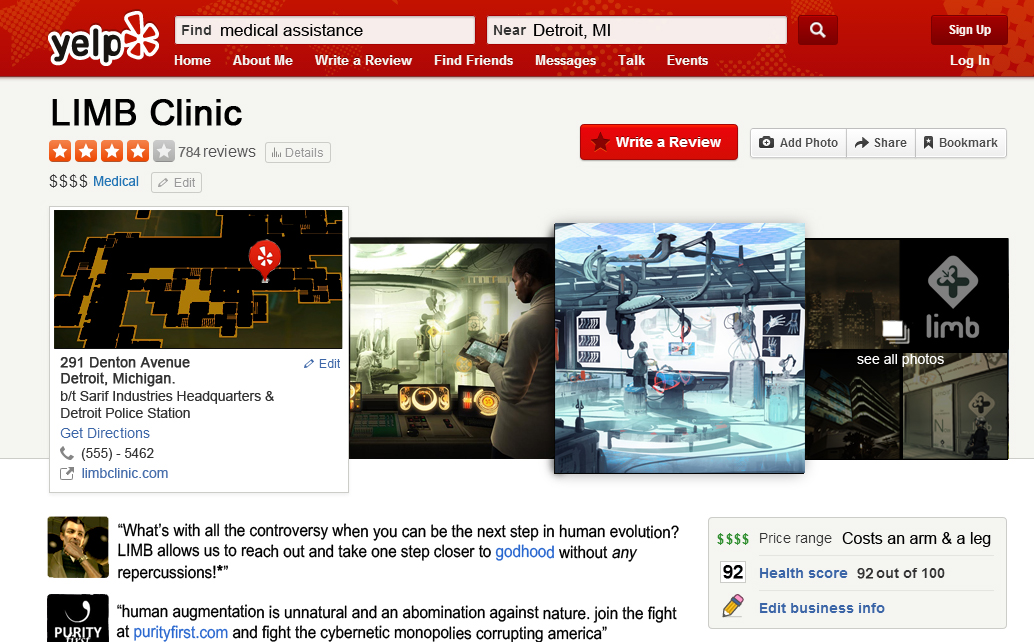1034x642 pixels.
Task: Click the red map pin marker
Action: pos(265,260)
